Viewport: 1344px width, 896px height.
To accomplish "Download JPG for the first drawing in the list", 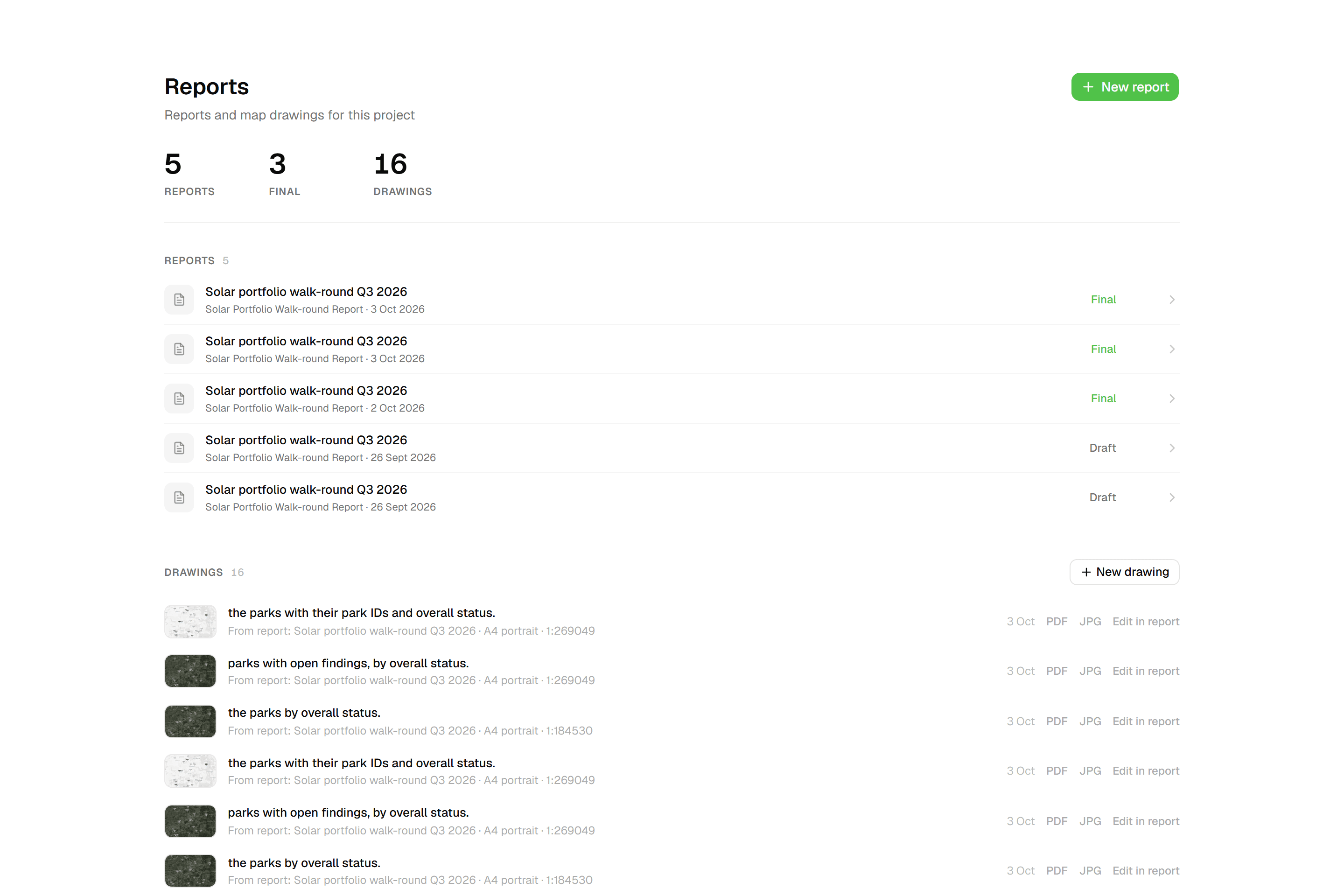I will 1090,622.
